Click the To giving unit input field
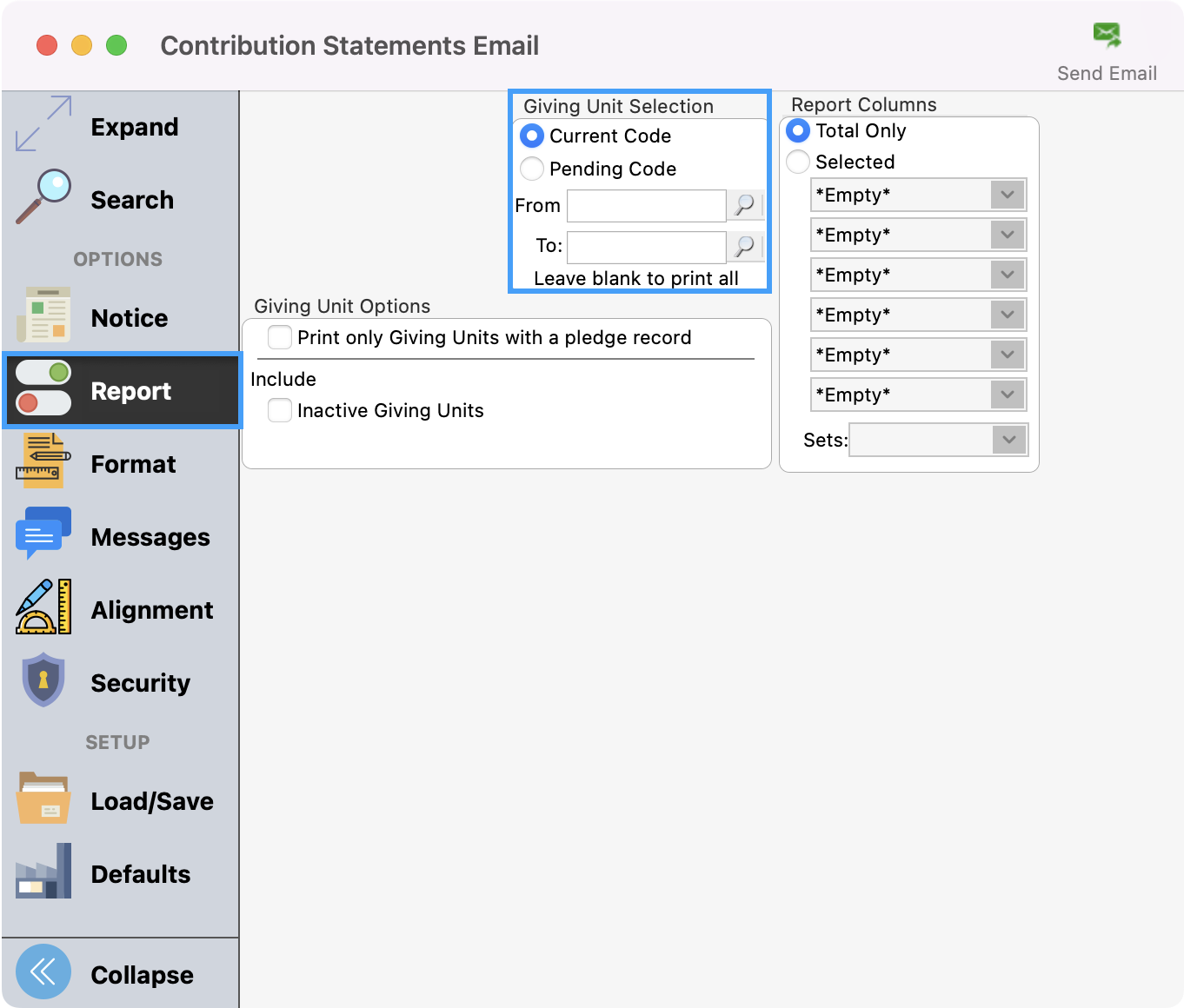Image resolution: width=1184 pixels, height=1008 pixels. [646, 247]
